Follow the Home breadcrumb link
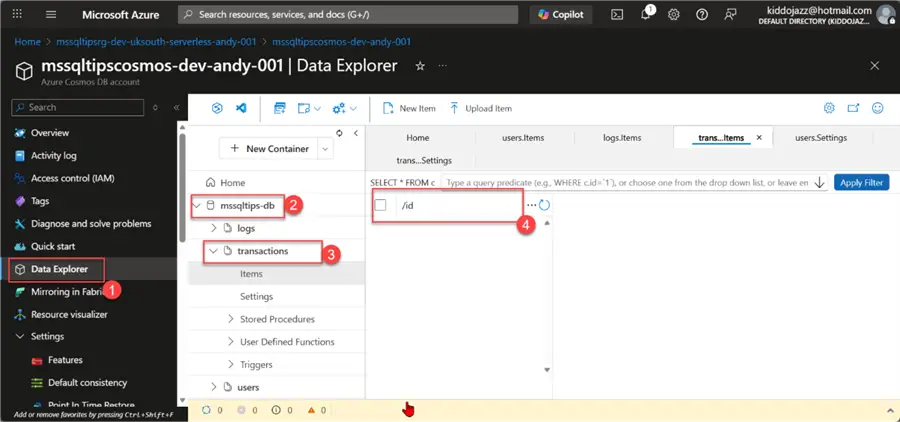This screenshot has width=900, height=422. 28,42
